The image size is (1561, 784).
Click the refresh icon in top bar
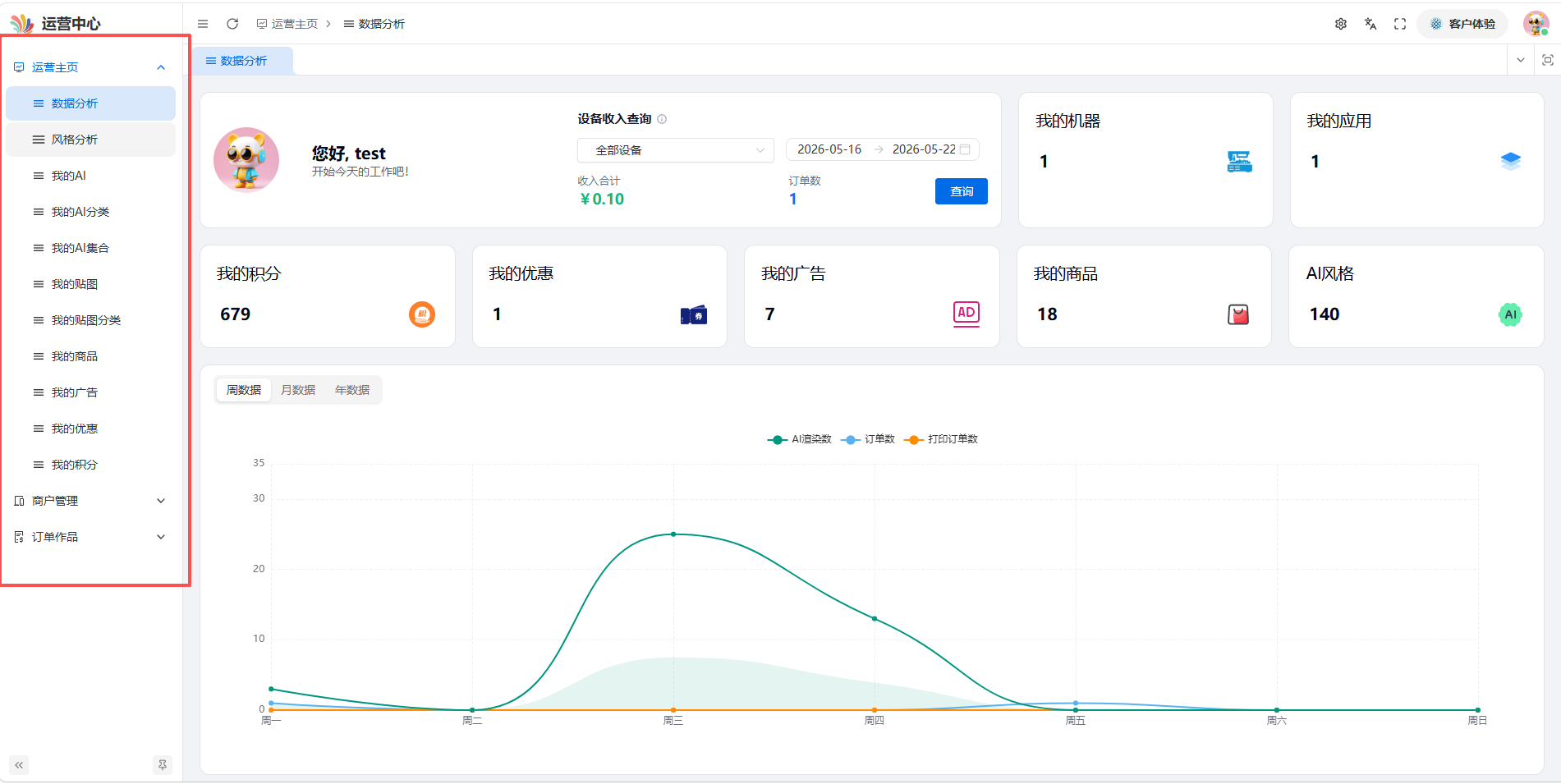click(232, 24)
